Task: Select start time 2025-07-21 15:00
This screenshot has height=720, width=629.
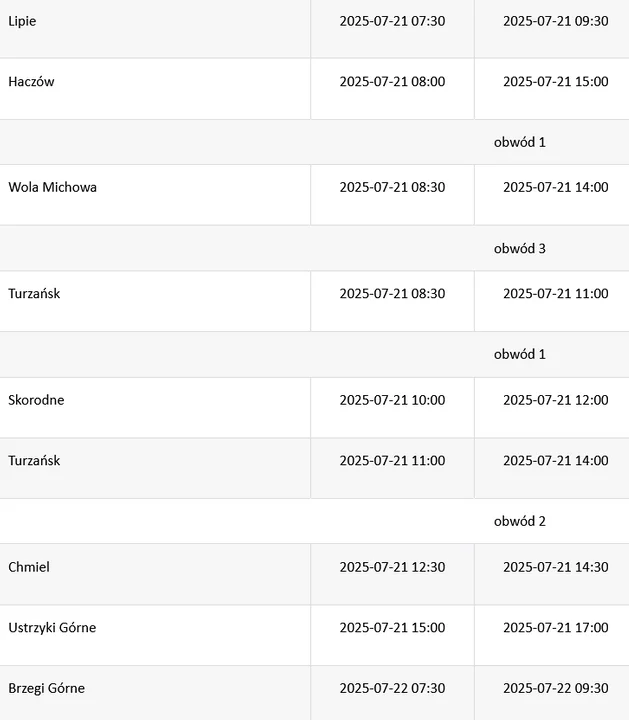Action: (392, 628)
